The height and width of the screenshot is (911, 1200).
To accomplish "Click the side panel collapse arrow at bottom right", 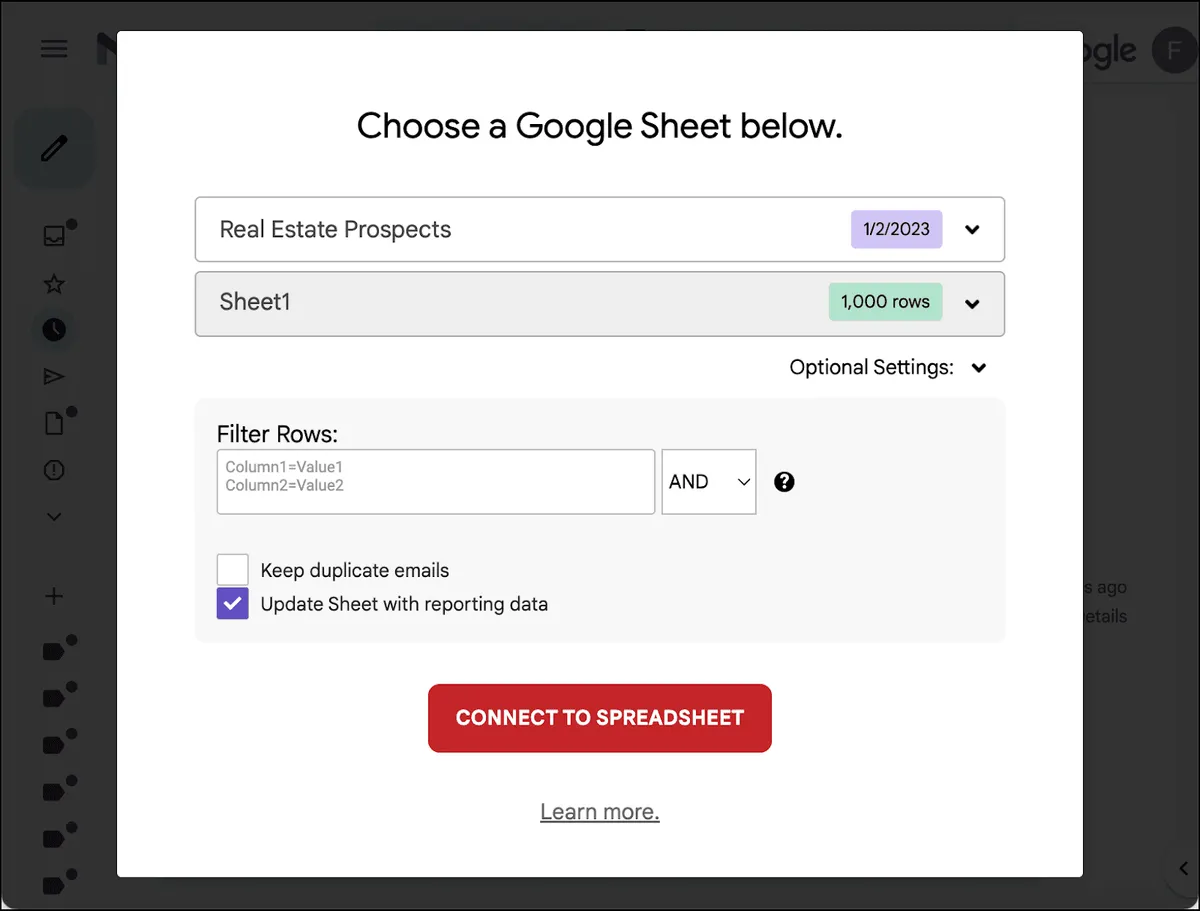I will (1183, 868).
